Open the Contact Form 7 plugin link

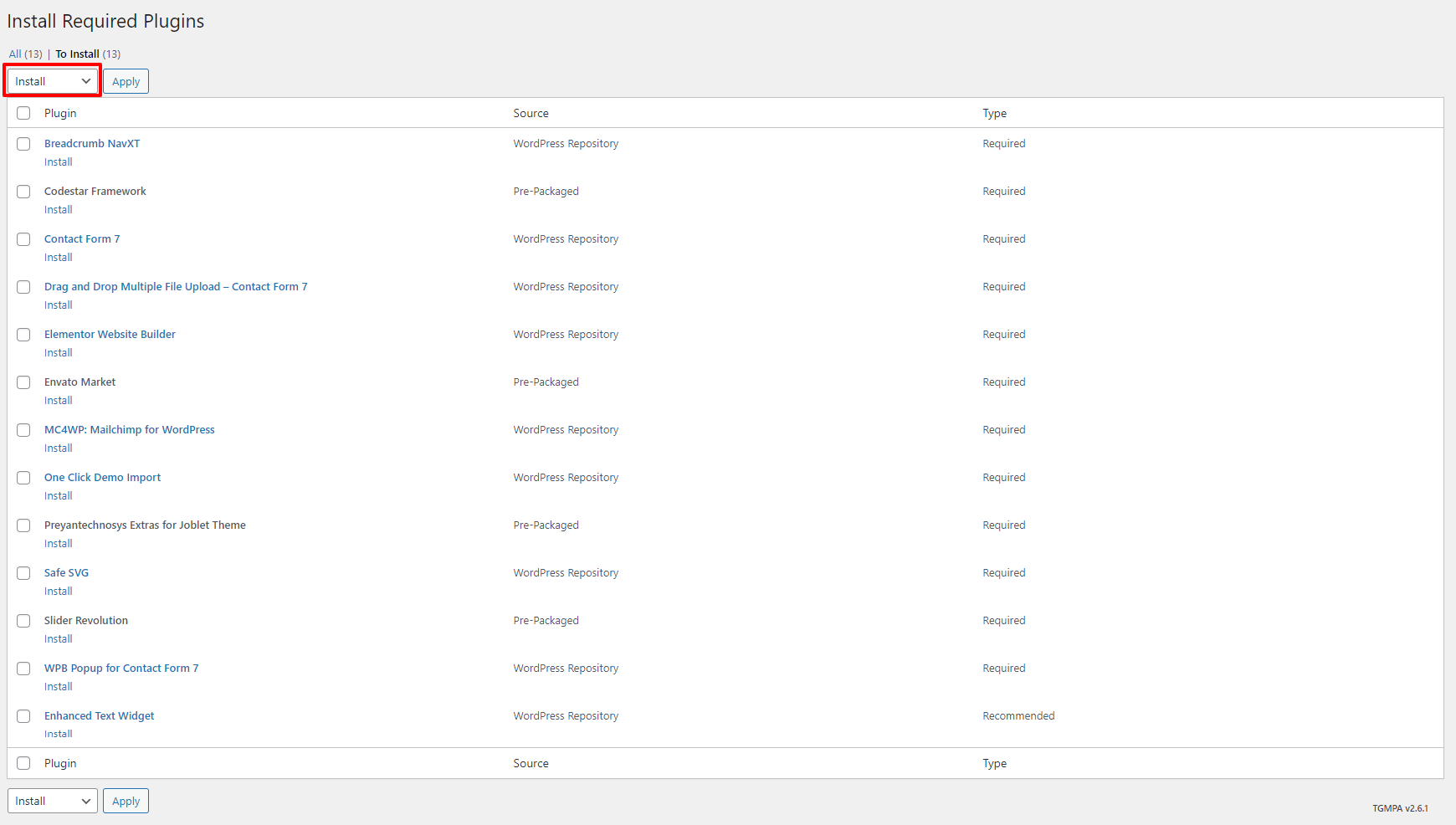pos(82,239)
